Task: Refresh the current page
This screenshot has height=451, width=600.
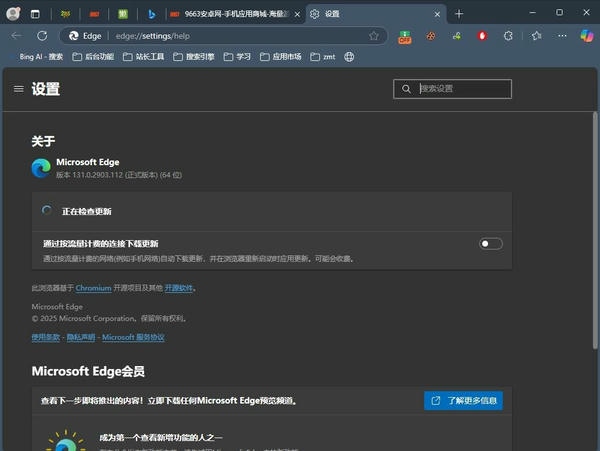Action: click(42, 36)
